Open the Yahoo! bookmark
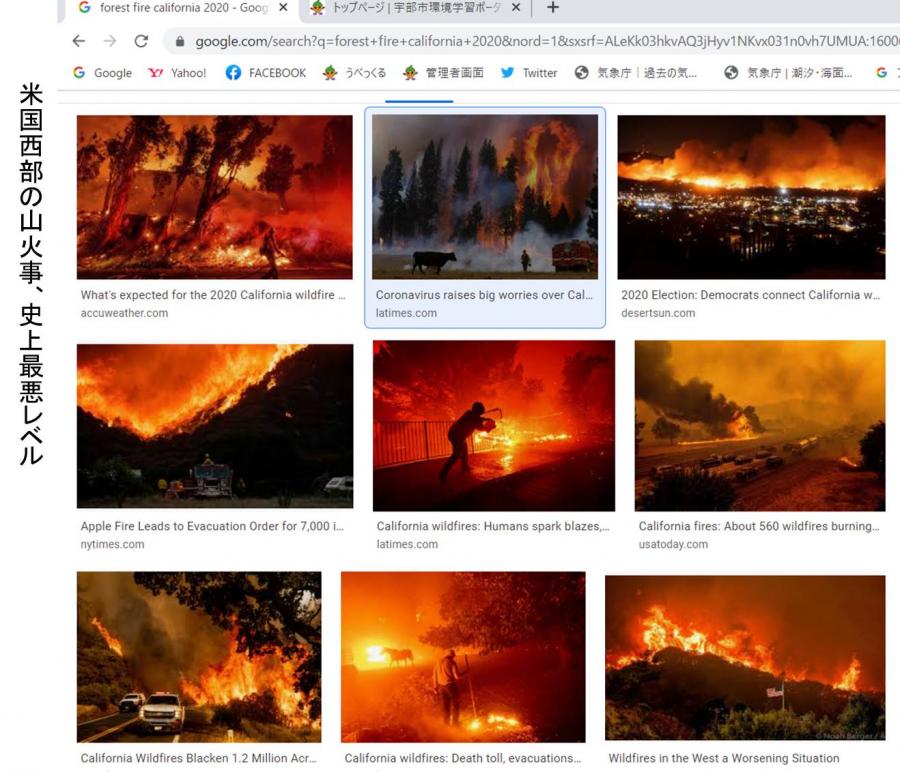This screenshot has width=900, height=772. point(177,73)
